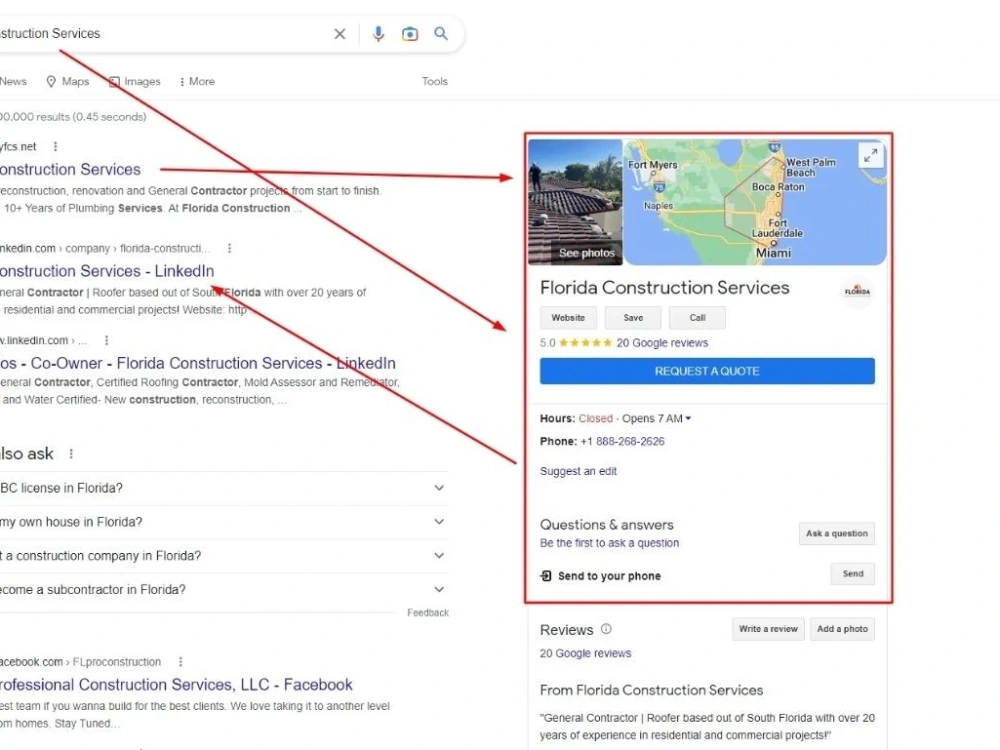Clear the search box with the X icon
The image size is (1000, 750).
click(x=339, y=34)
